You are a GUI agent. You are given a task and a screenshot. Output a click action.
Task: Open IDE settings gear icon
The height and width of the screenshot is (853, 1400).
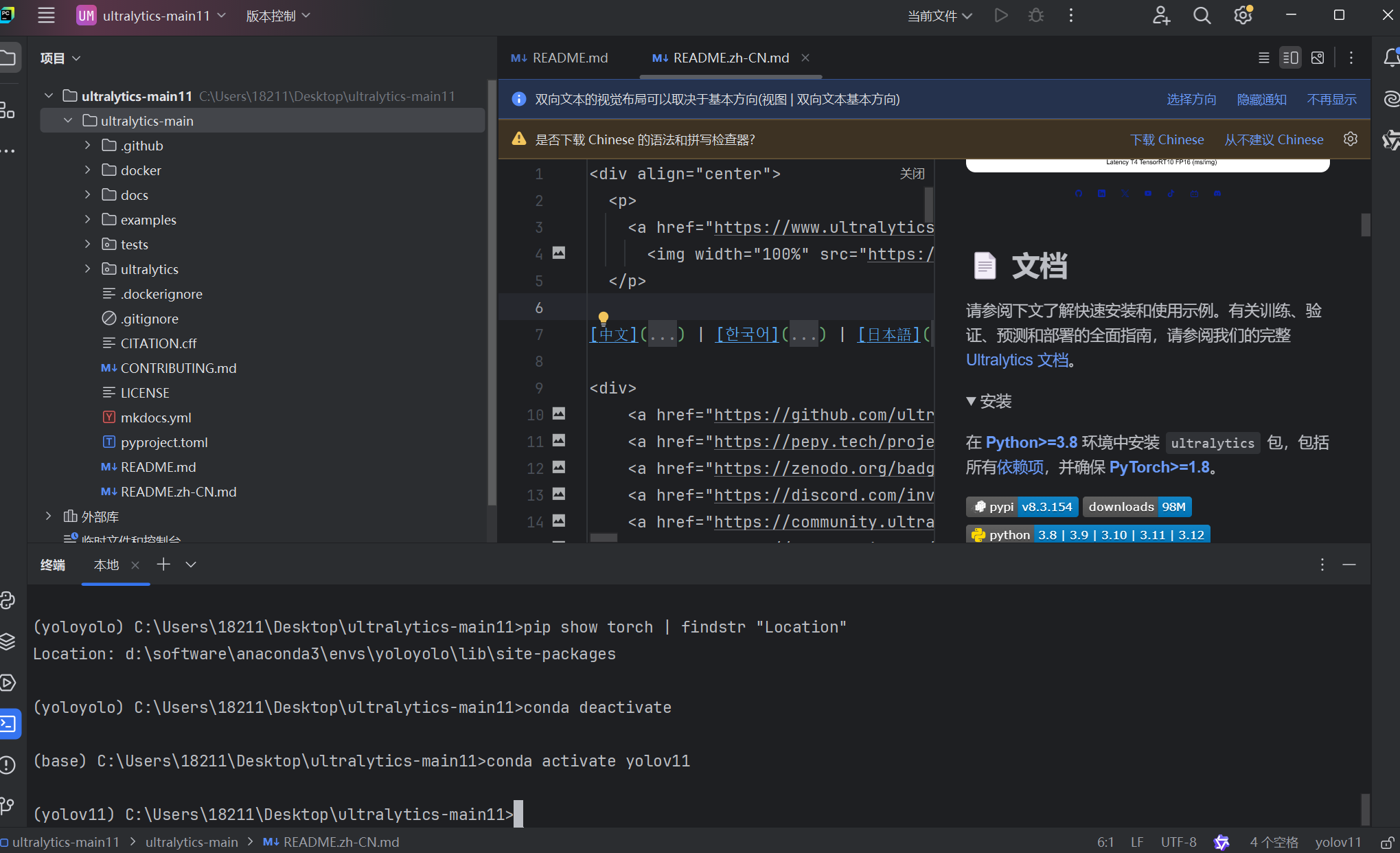(x=1243, y=15)
